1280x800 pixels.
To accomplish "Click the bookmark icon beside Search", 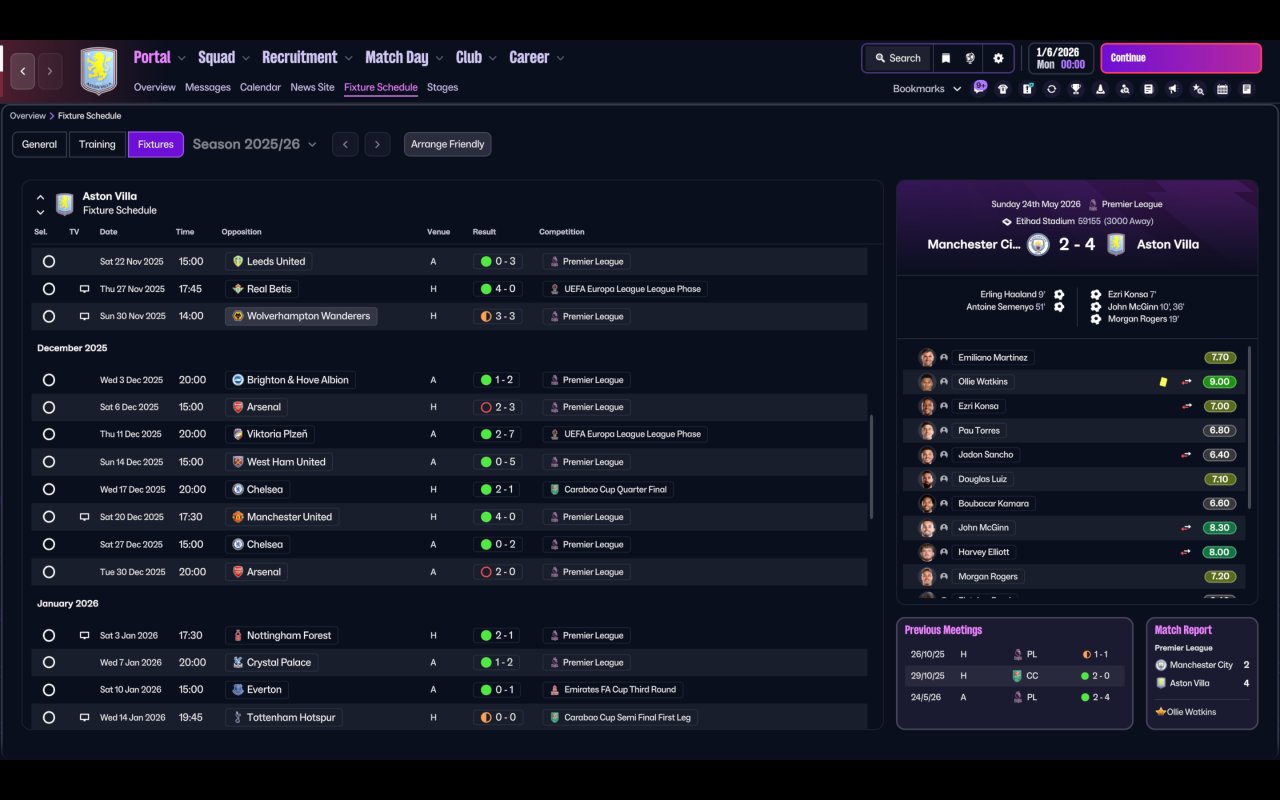I will [945, 58].
